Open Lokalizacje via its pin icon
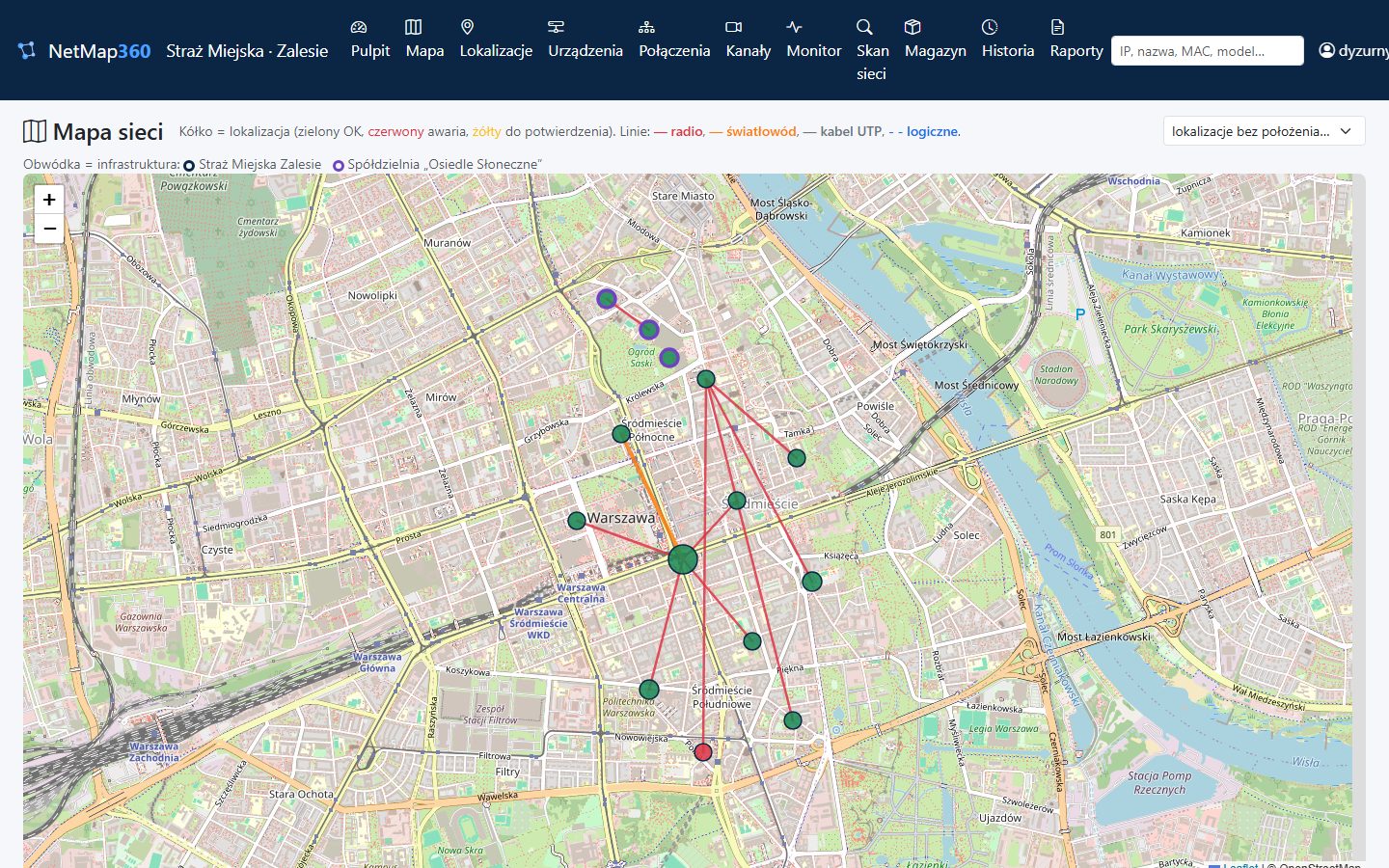 (x=467, y=27)
